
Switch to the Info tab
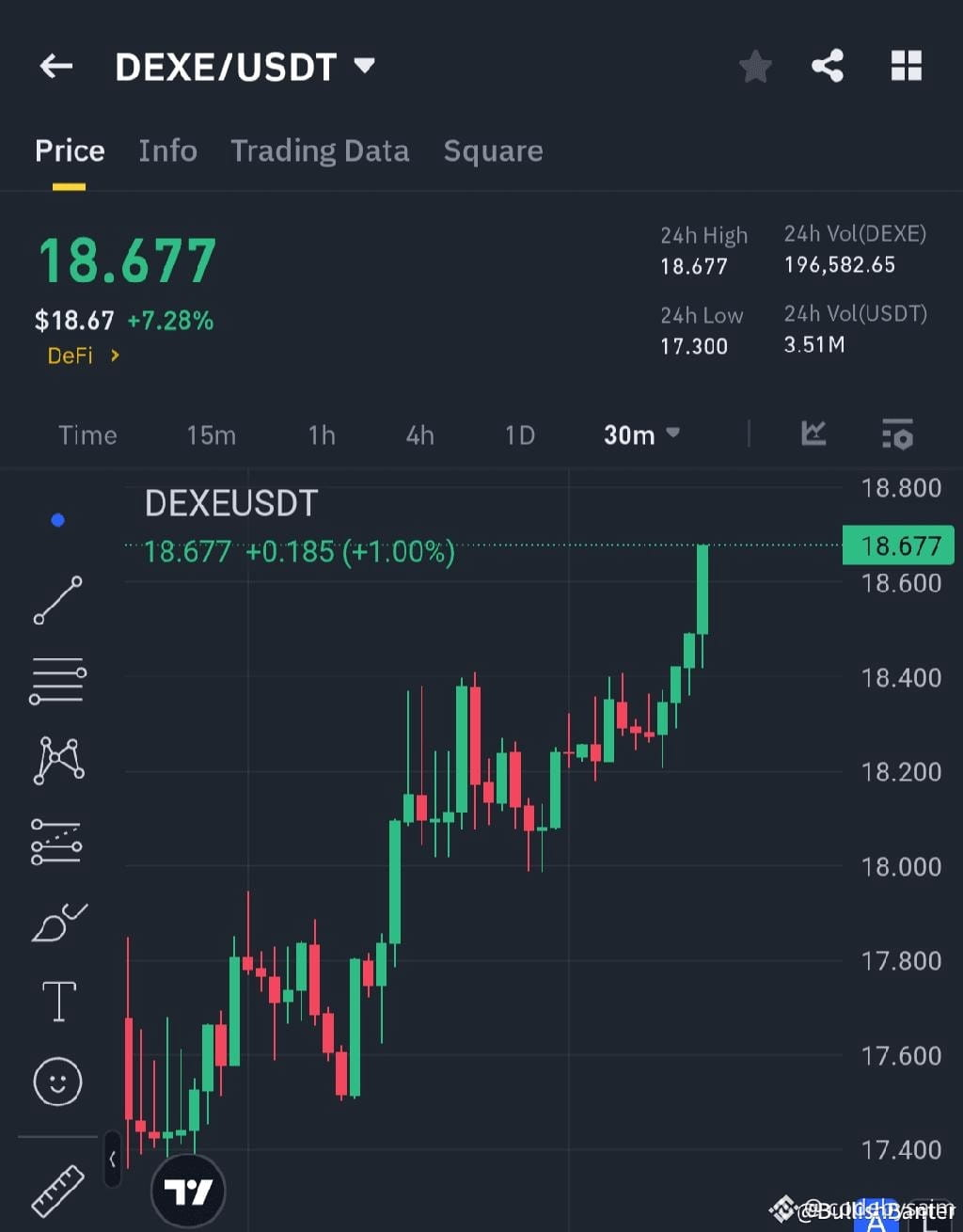(x=167, y=151)
